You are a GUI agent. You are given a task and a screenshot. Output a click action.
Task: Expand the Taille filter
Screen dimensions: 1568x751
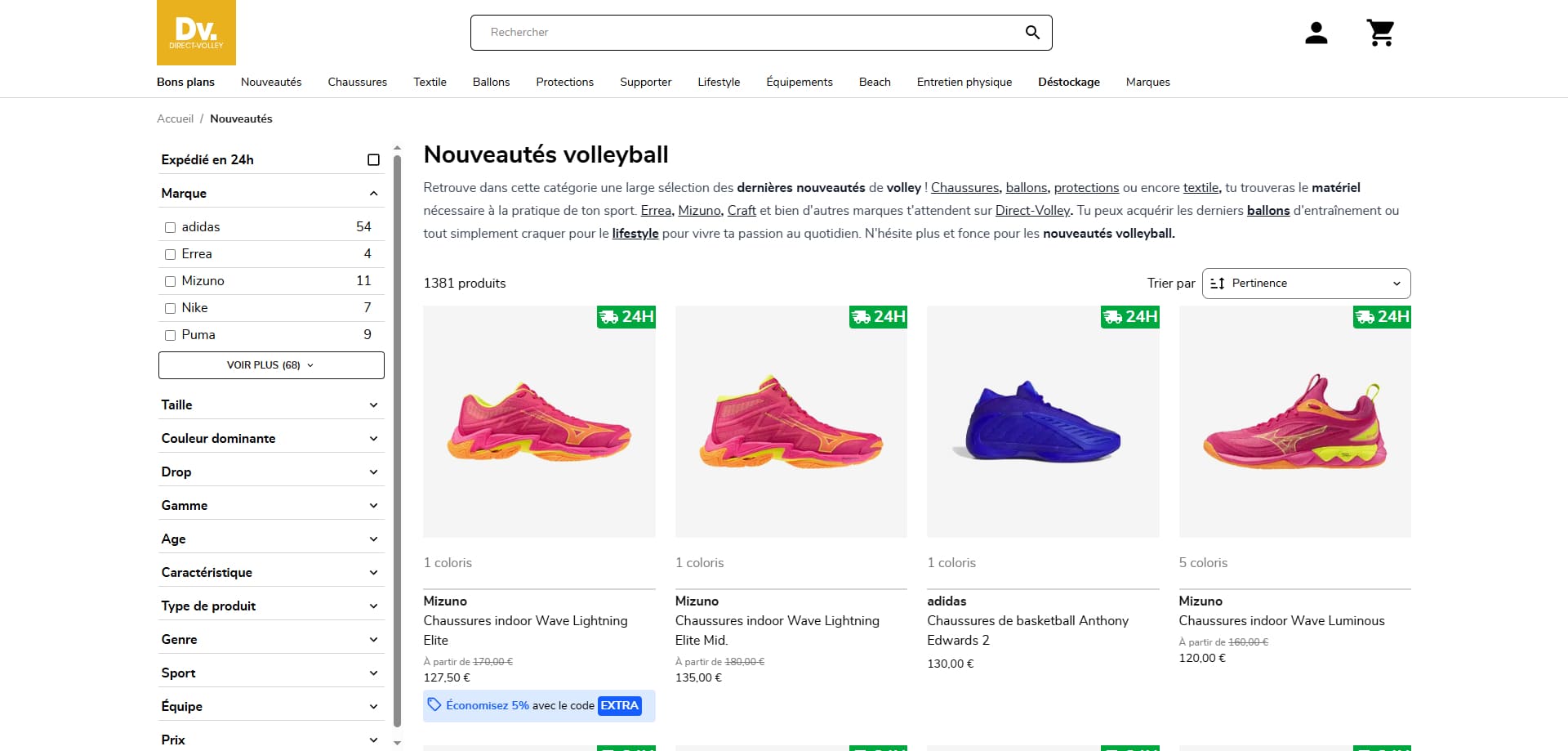(270, 405)
